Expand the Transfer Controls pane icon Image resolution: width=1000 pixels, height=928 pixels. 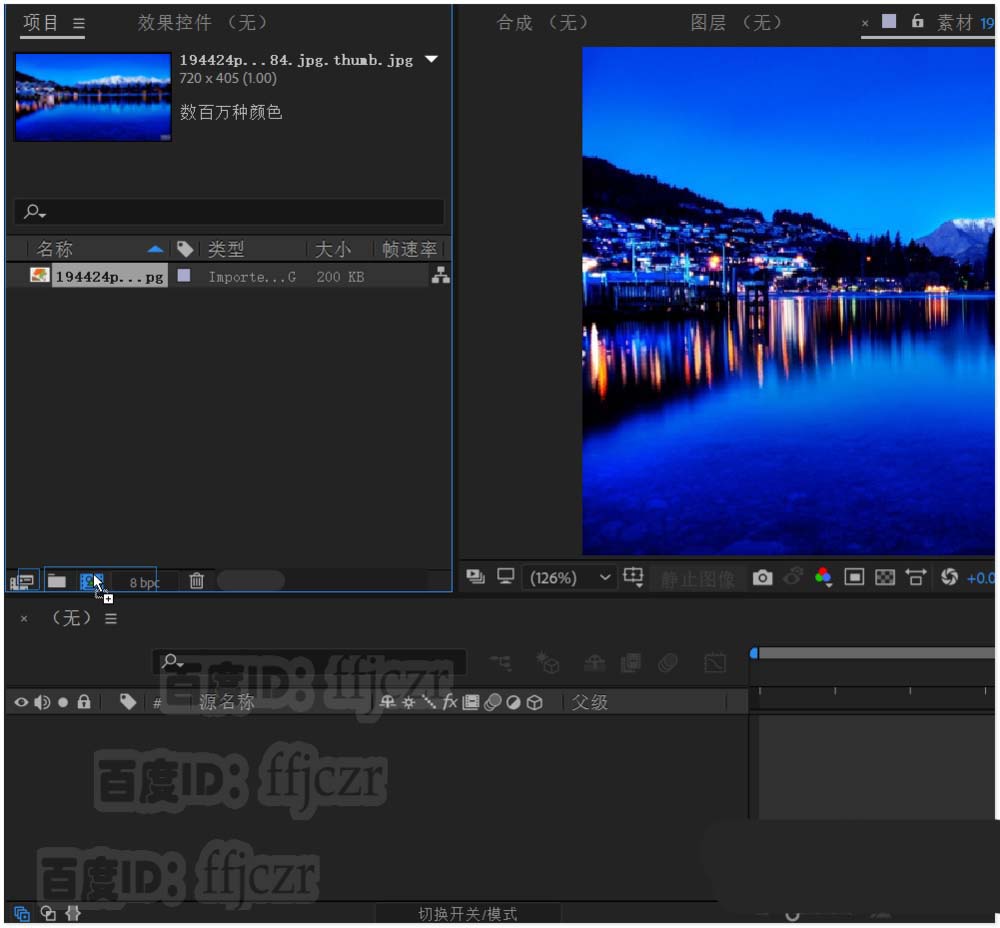[48, 913]
